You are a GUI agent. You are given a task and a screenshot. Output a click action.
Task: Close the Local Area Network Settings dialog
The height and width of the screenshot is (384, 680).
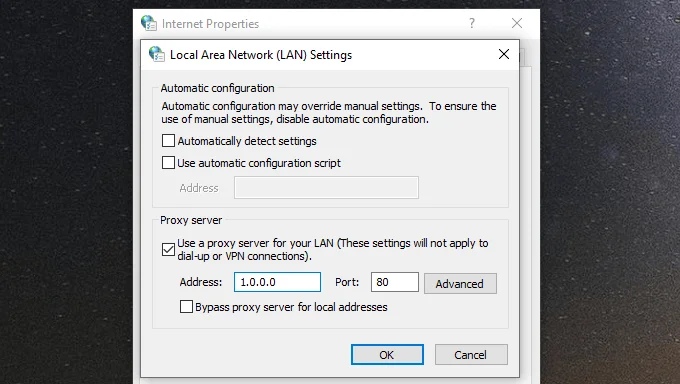point(503,54)
